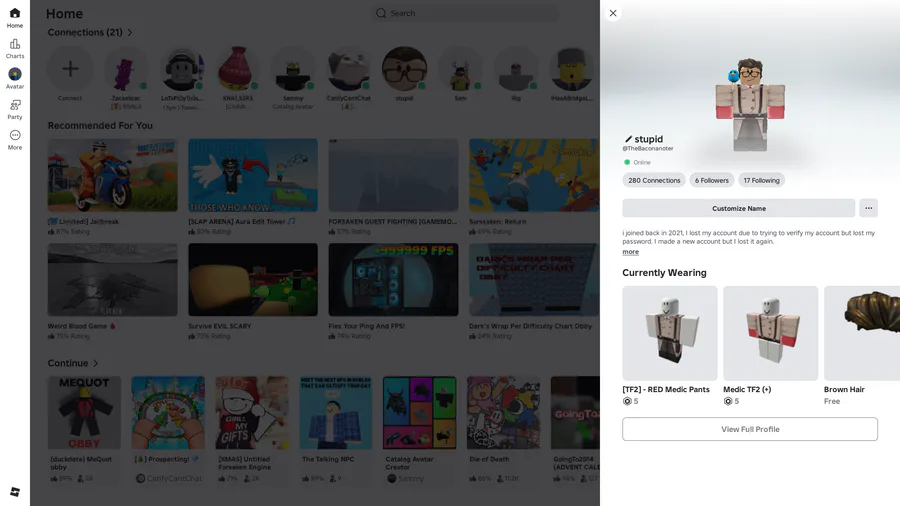The image size is (900, 506).
Task: Click the Customize Name button
Action: pyautogui.click(x=739, y=208)
